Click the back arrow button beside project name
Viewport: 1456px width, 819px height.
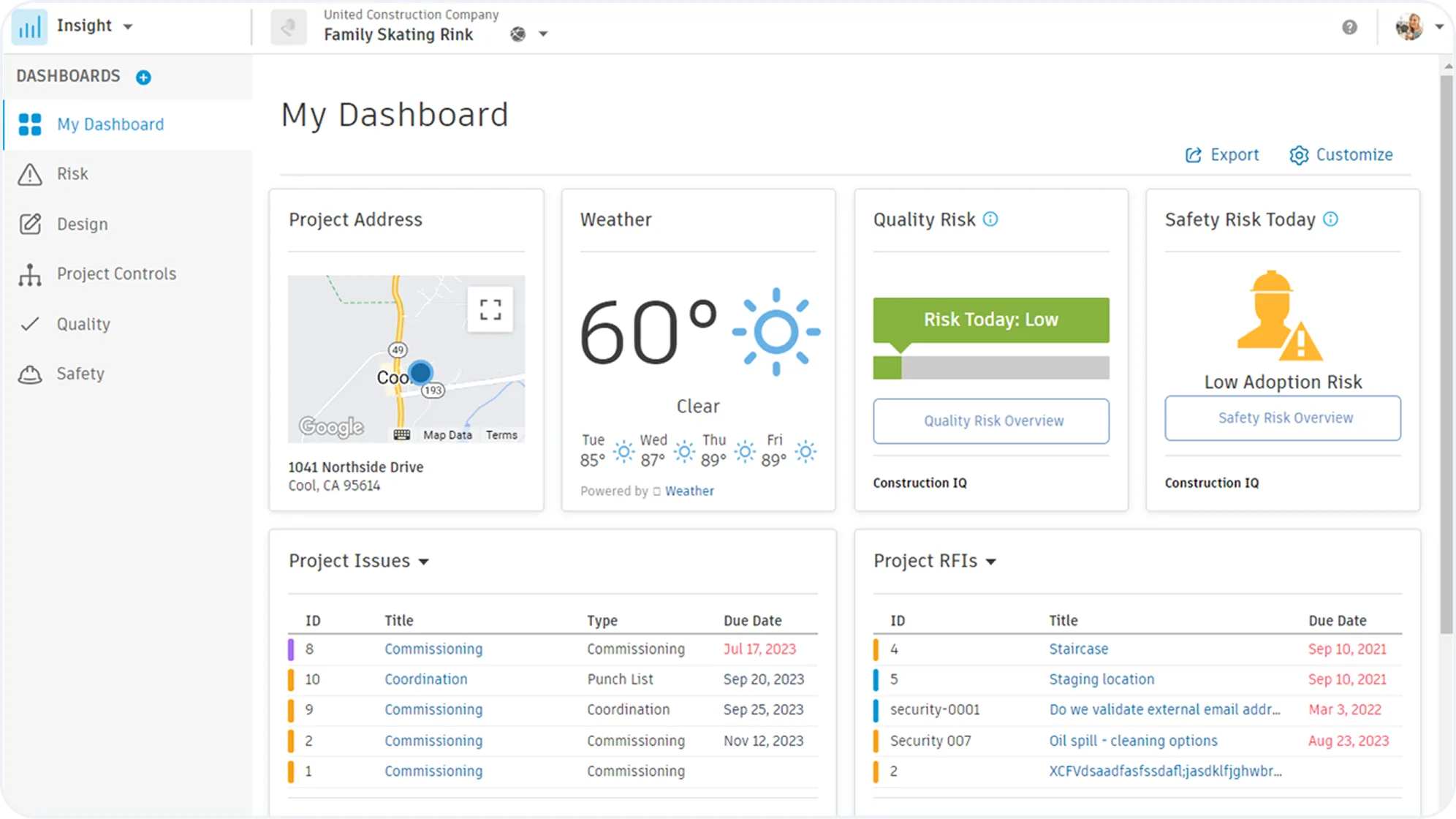point(288,28)
